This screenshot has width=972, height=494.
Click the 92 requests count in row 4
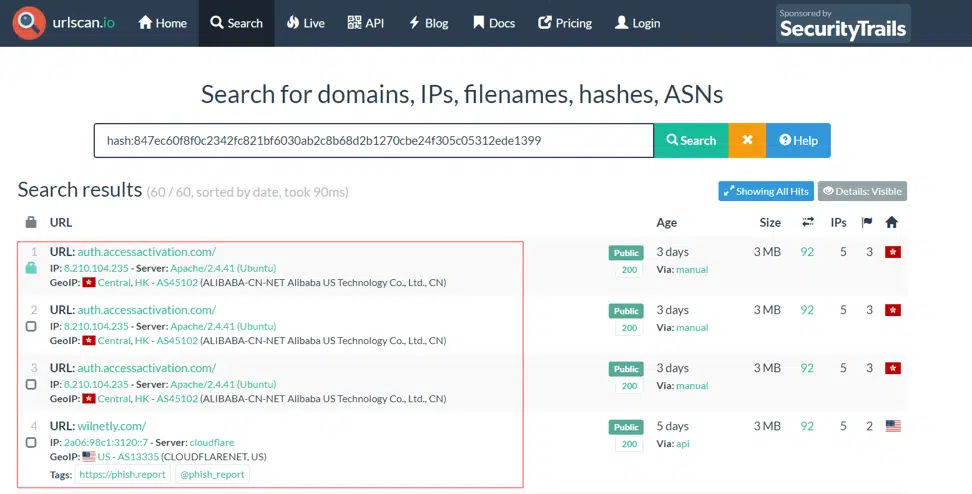807,426
